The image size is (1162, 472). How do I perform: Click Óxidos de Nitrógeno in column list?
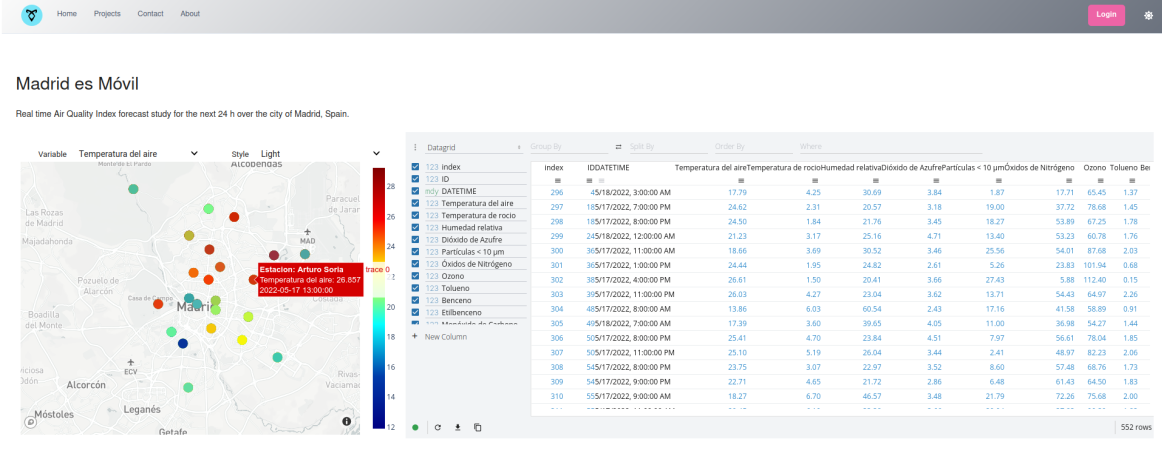(x=475, y=264)
